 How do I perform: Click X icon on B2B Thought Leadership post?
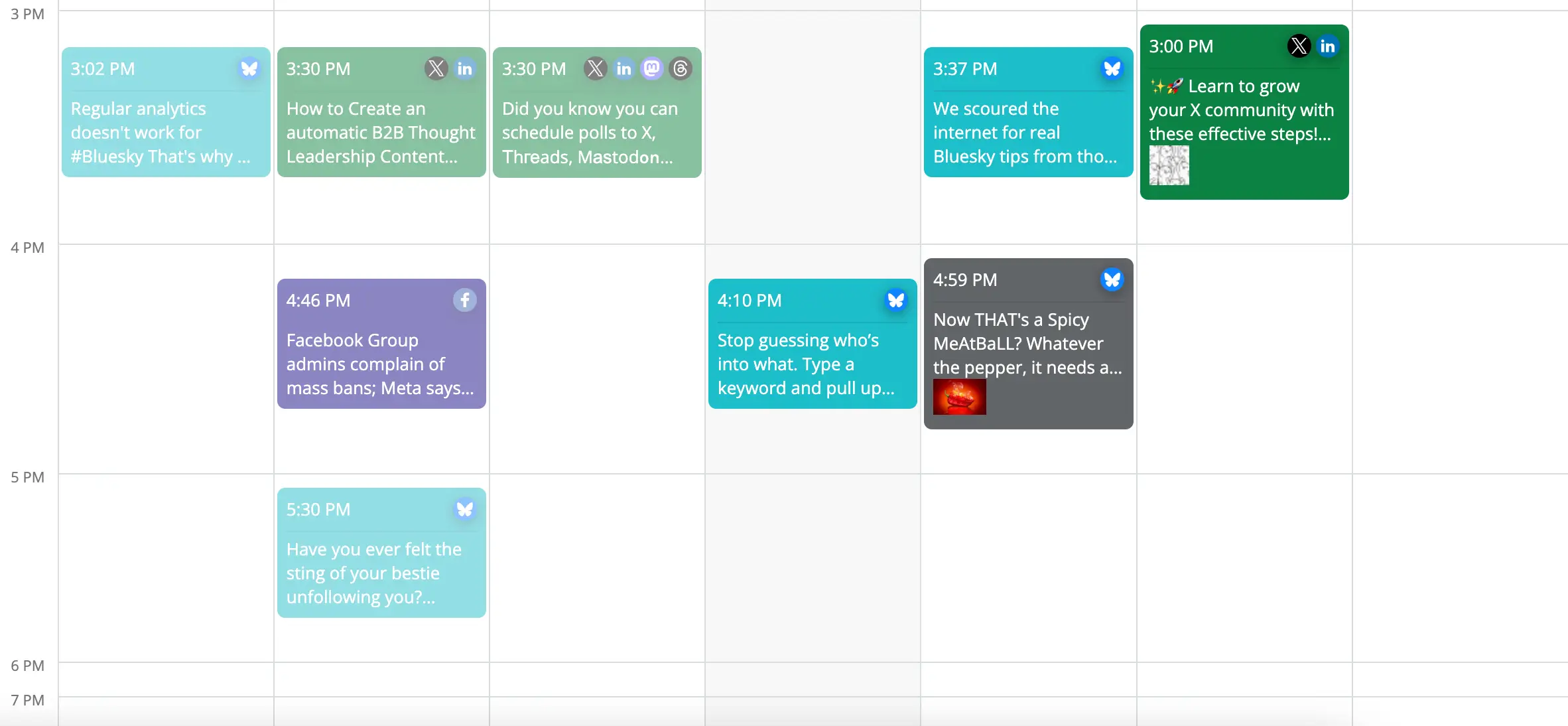[x=436, y=68]
